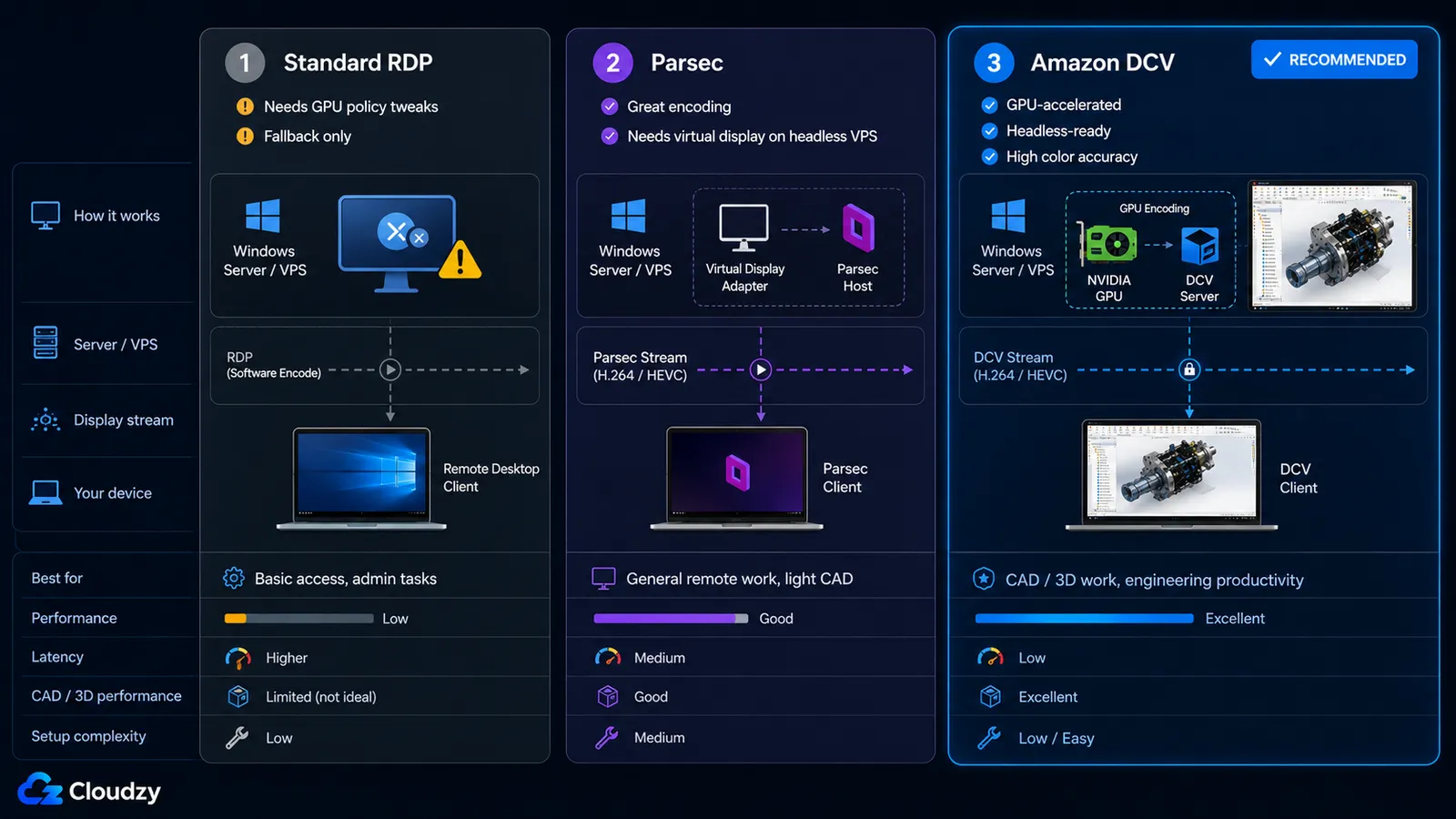This screenshot has width=1456, height=819.
Task: Select the purple cube icon beside Good
Action: [608, 696]
